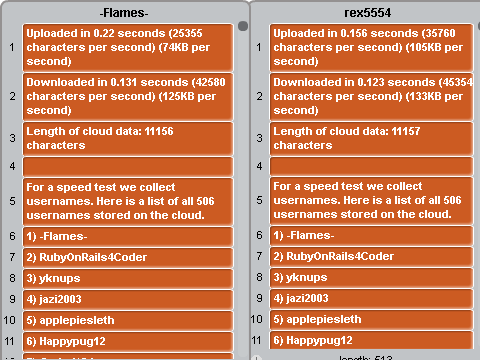Select the -Flames- list title

pyautogui.click(x=124, y=13)
